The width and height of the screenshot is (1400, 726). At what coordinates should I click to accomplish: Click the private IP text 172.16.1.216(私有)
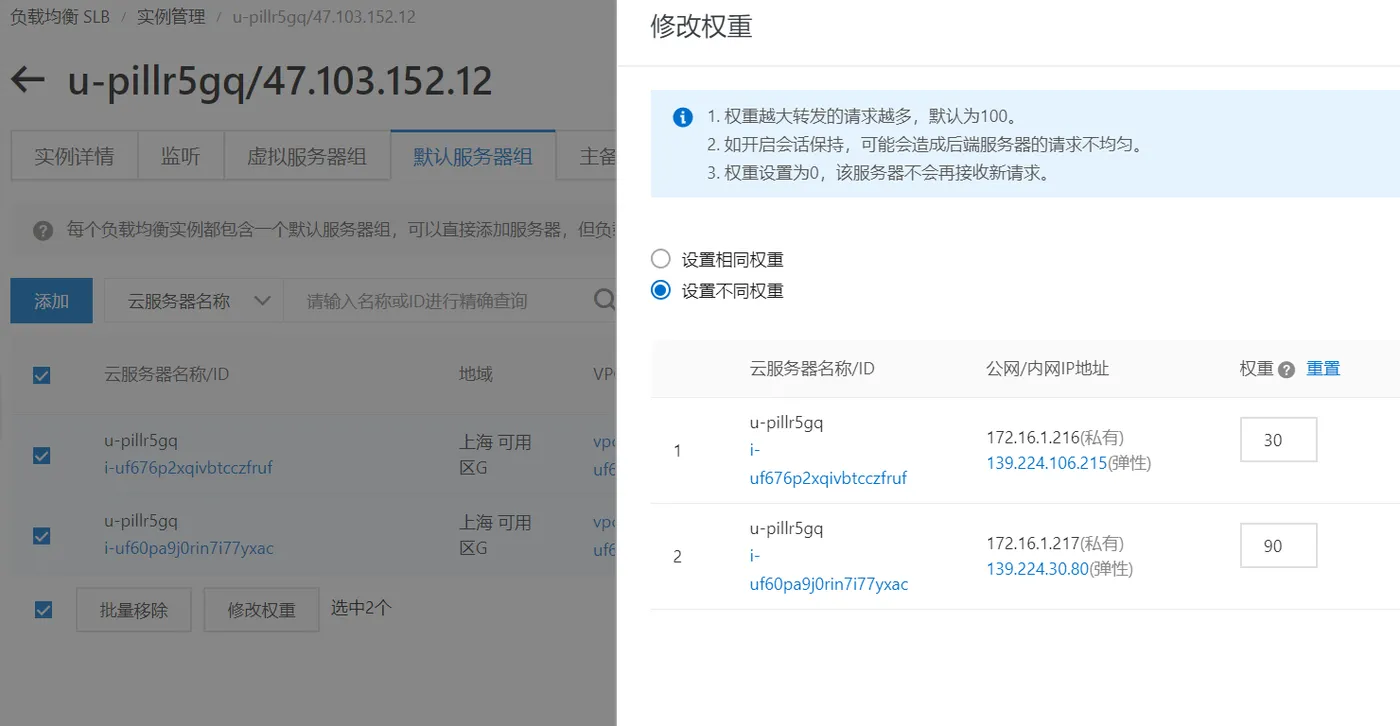(1055, 437)
